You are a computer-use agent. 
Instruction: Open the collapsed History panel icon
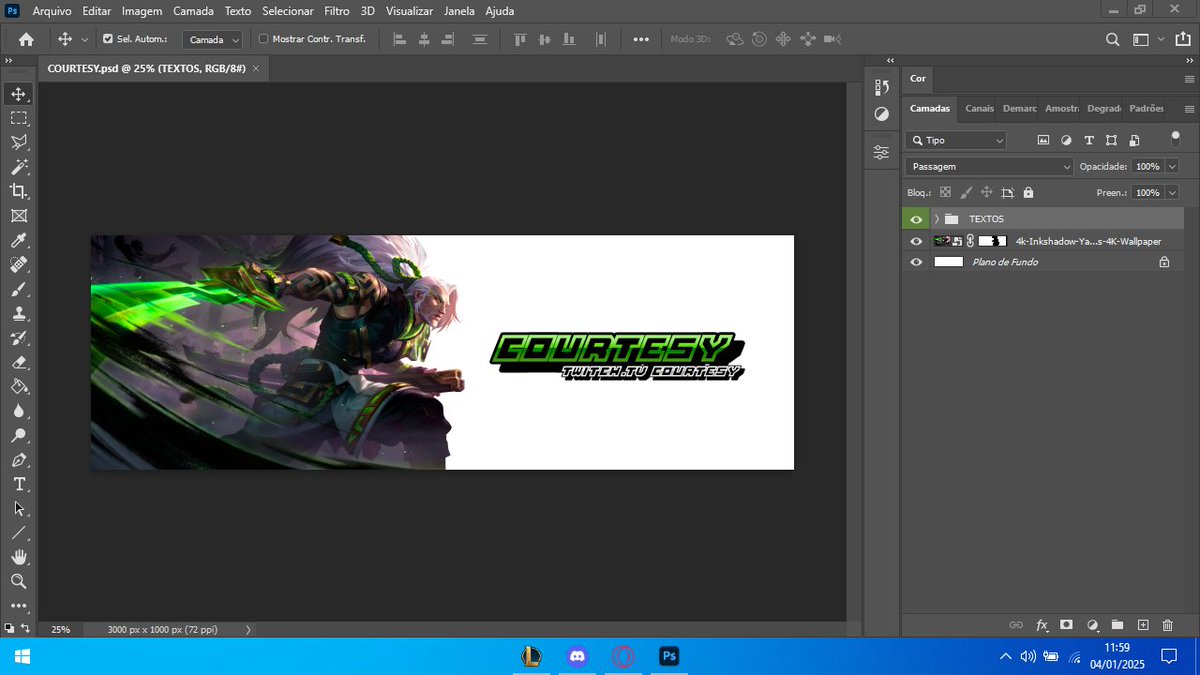881,88
